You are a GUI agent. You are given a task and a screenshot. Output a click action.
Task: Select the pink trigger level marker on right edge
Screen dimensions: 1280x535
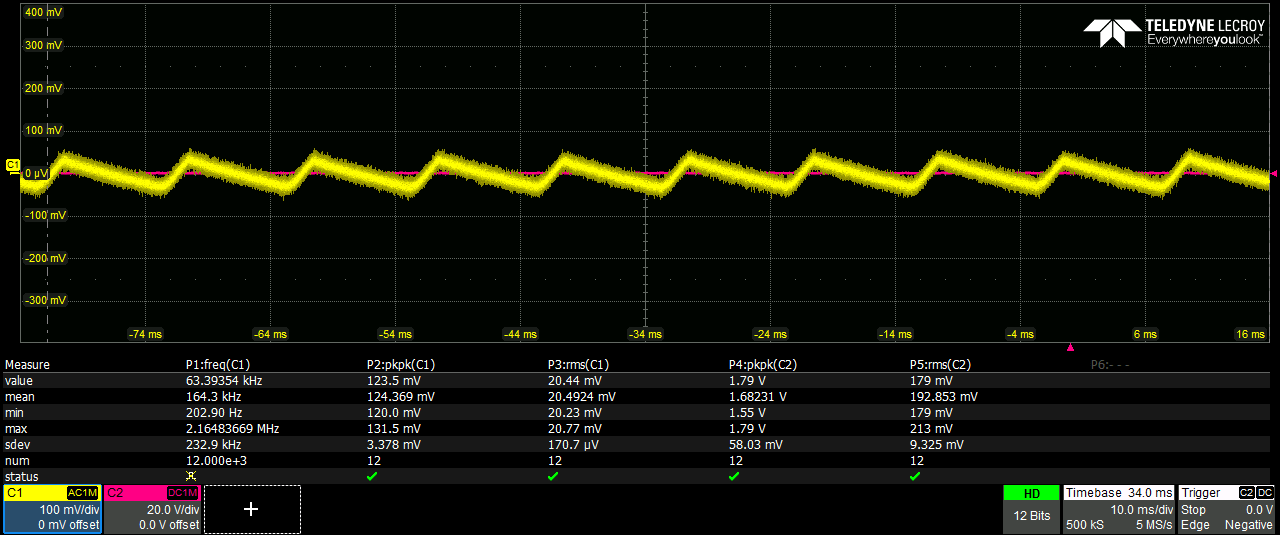[1273, 174]
